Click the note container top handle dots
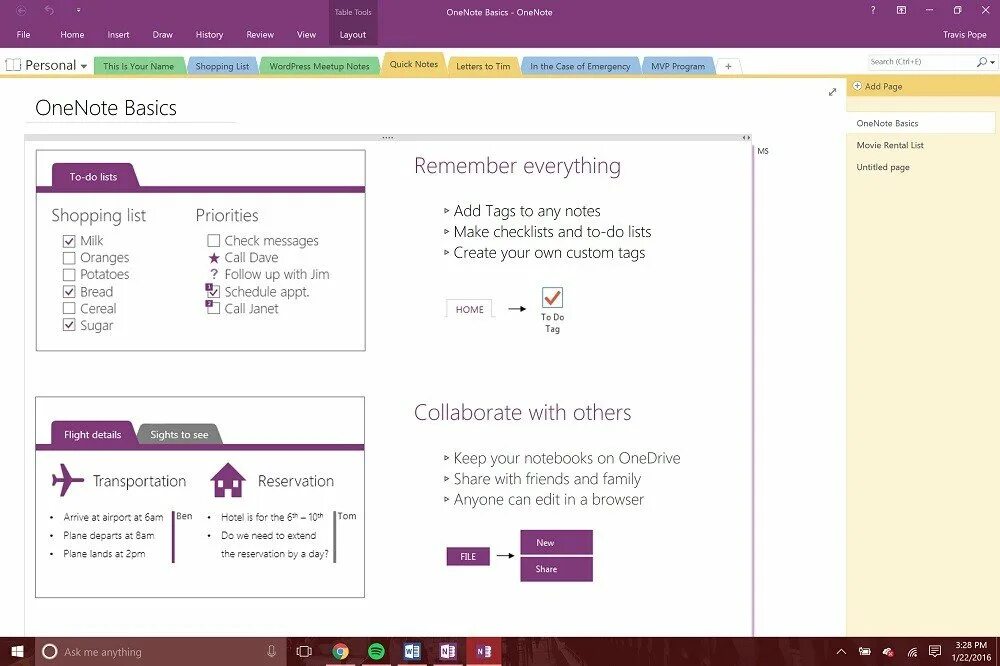The width and height of the screenshot is (1000, 666). (x=387, y=137)
